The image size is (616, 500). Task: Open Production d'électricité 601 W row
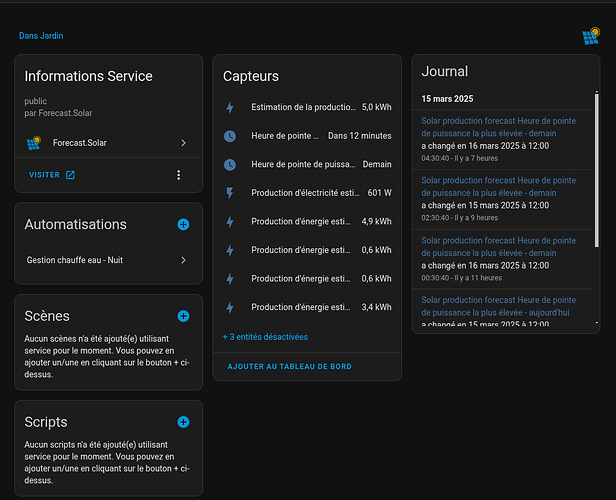coord(307,193)
